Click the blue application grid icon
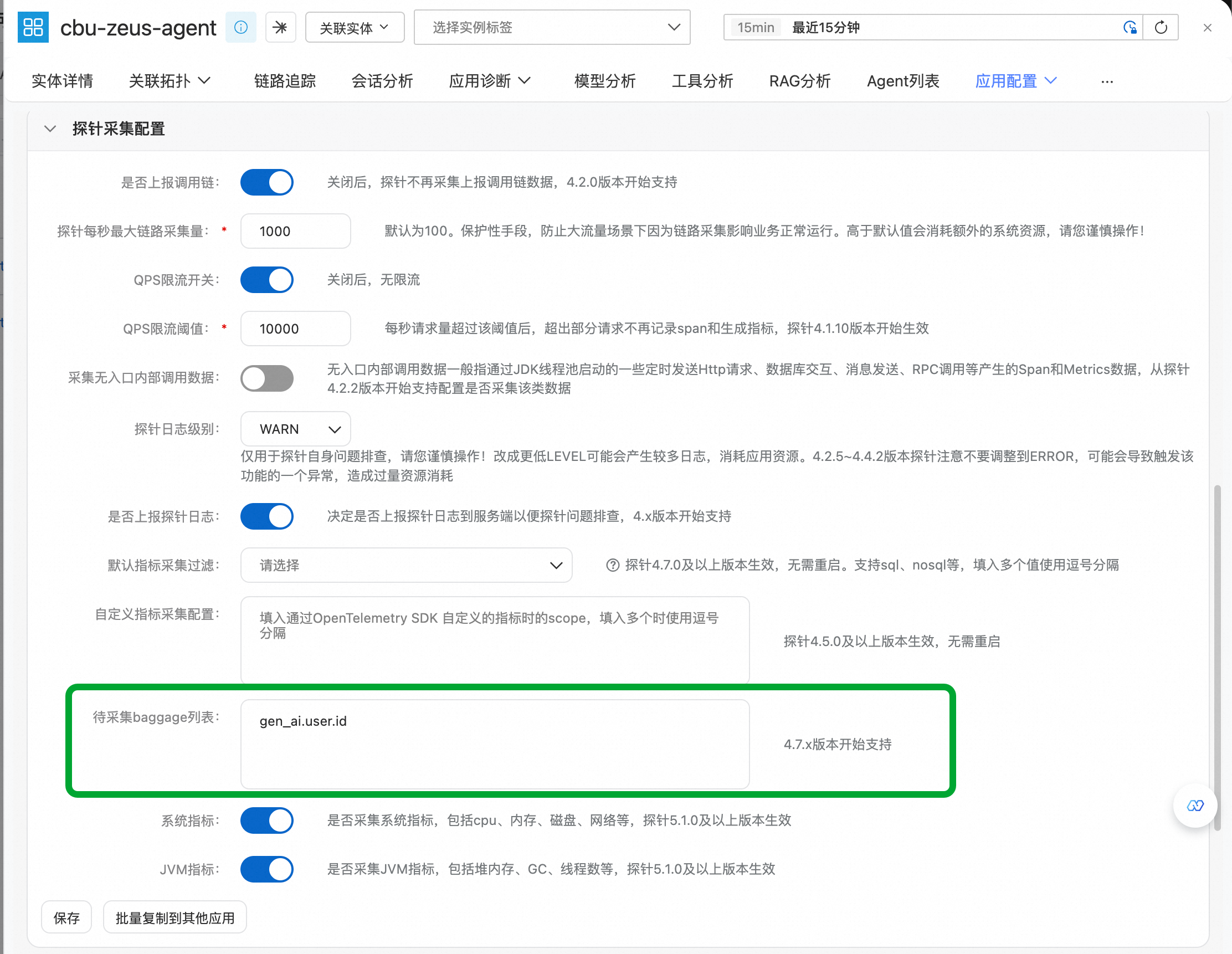 tap(33, 27)
